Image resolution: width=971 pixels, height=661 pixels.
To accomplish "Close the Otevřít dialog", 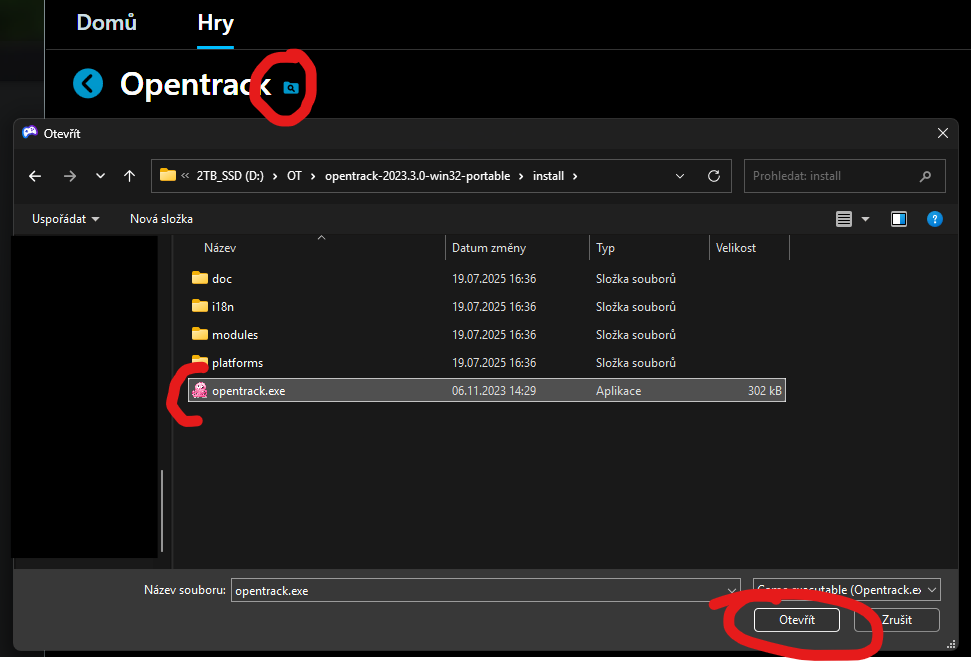I will 943,133.
